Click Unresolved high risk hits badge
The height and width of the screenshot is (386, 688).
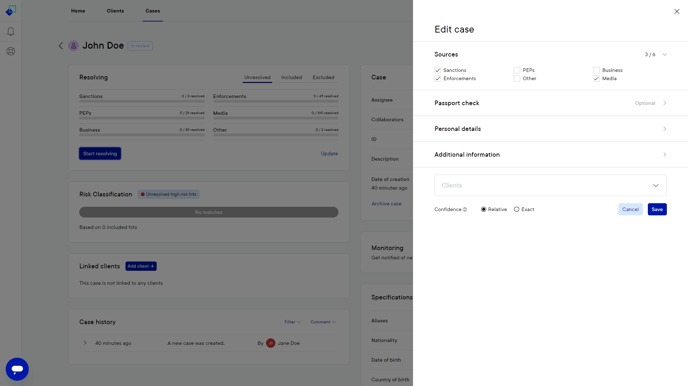(x=168, y=194)
